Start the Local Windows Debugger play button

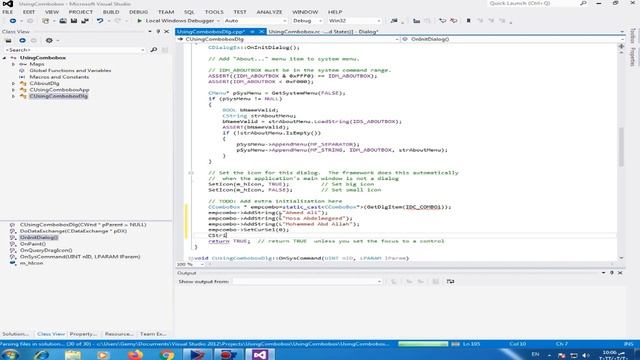pos(140,20)
